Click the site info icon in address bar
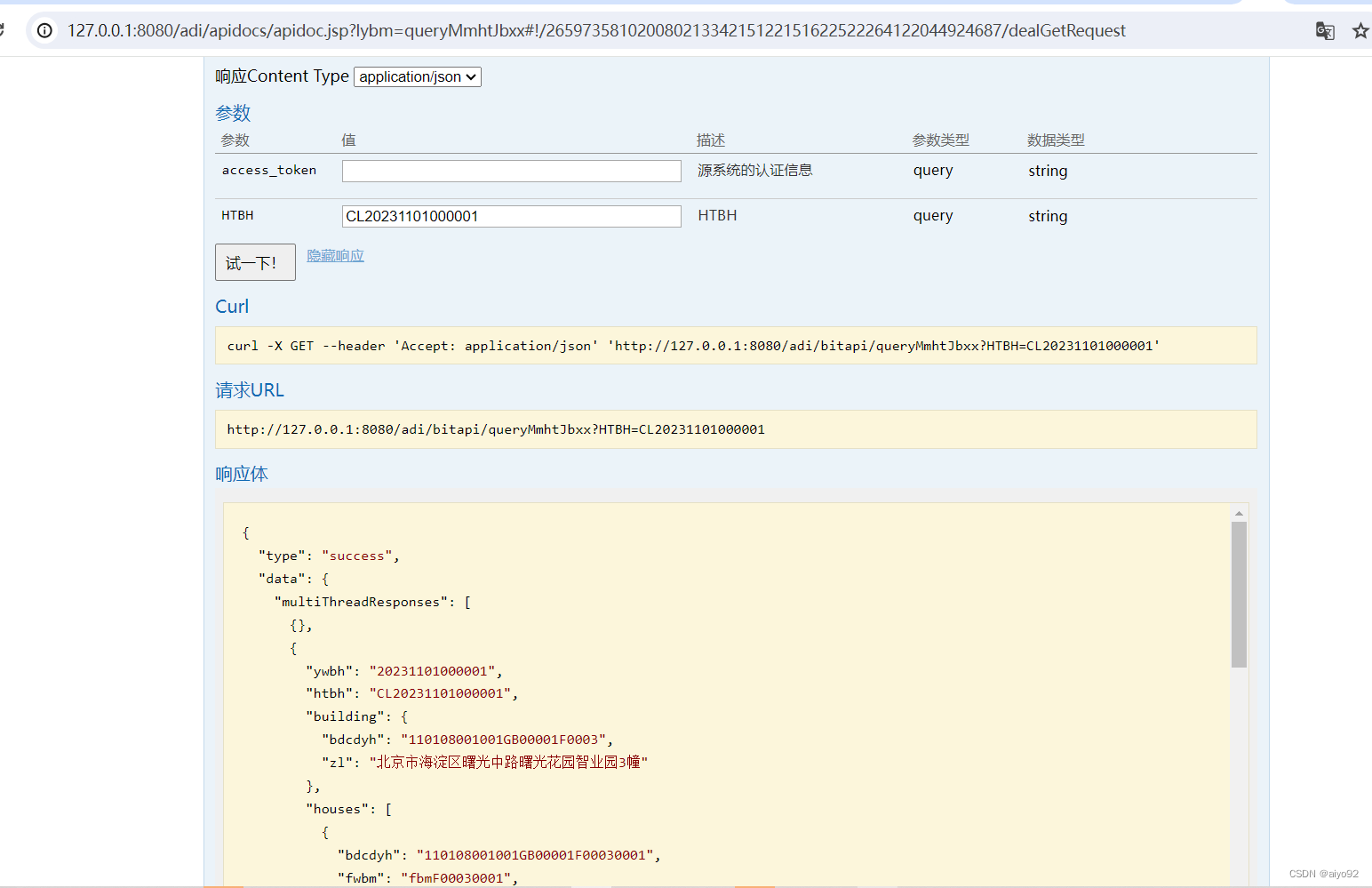1372x888 pixels. click(x=44, y=30)
